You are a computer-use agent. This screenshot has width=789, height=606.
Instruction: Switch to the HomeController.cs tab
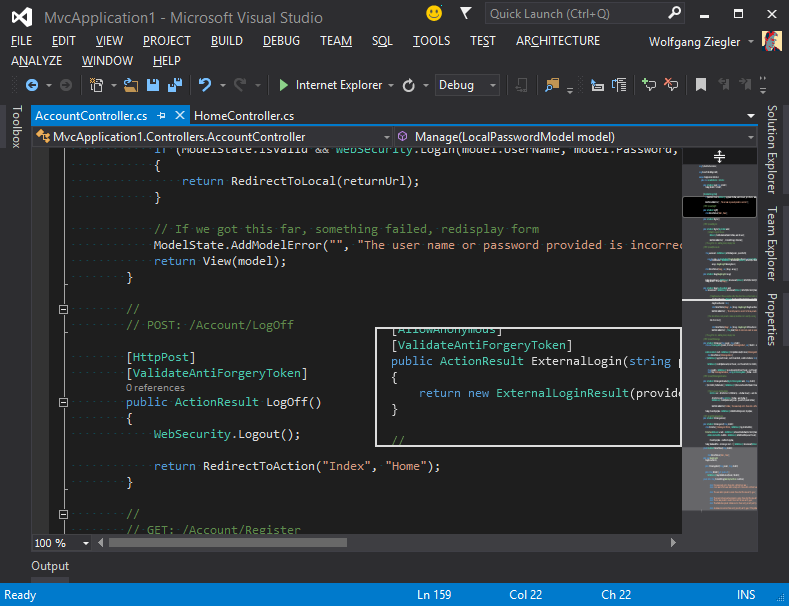pos(244,116)
